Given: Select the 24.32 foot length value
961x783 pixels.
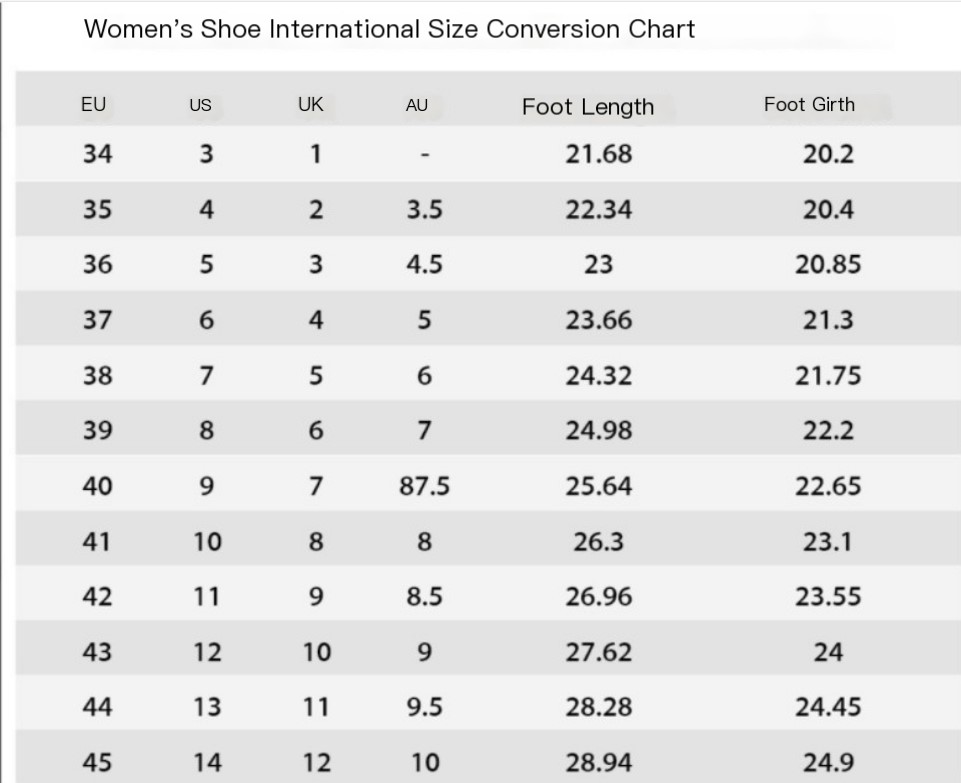Looking at the screenshot, I should (x=599, y=376).
